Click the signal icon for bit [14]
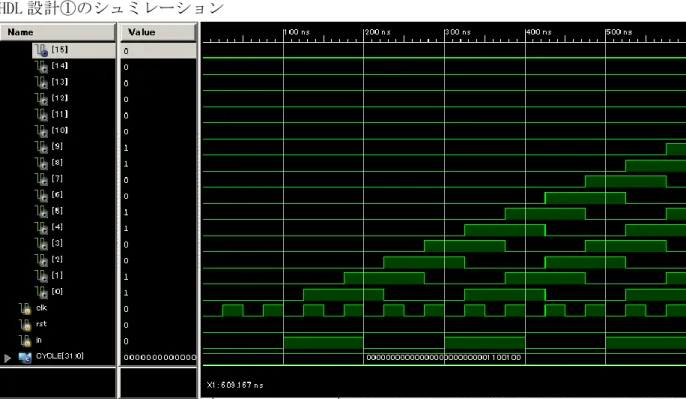The image size is (686, 399). [42, 67]
